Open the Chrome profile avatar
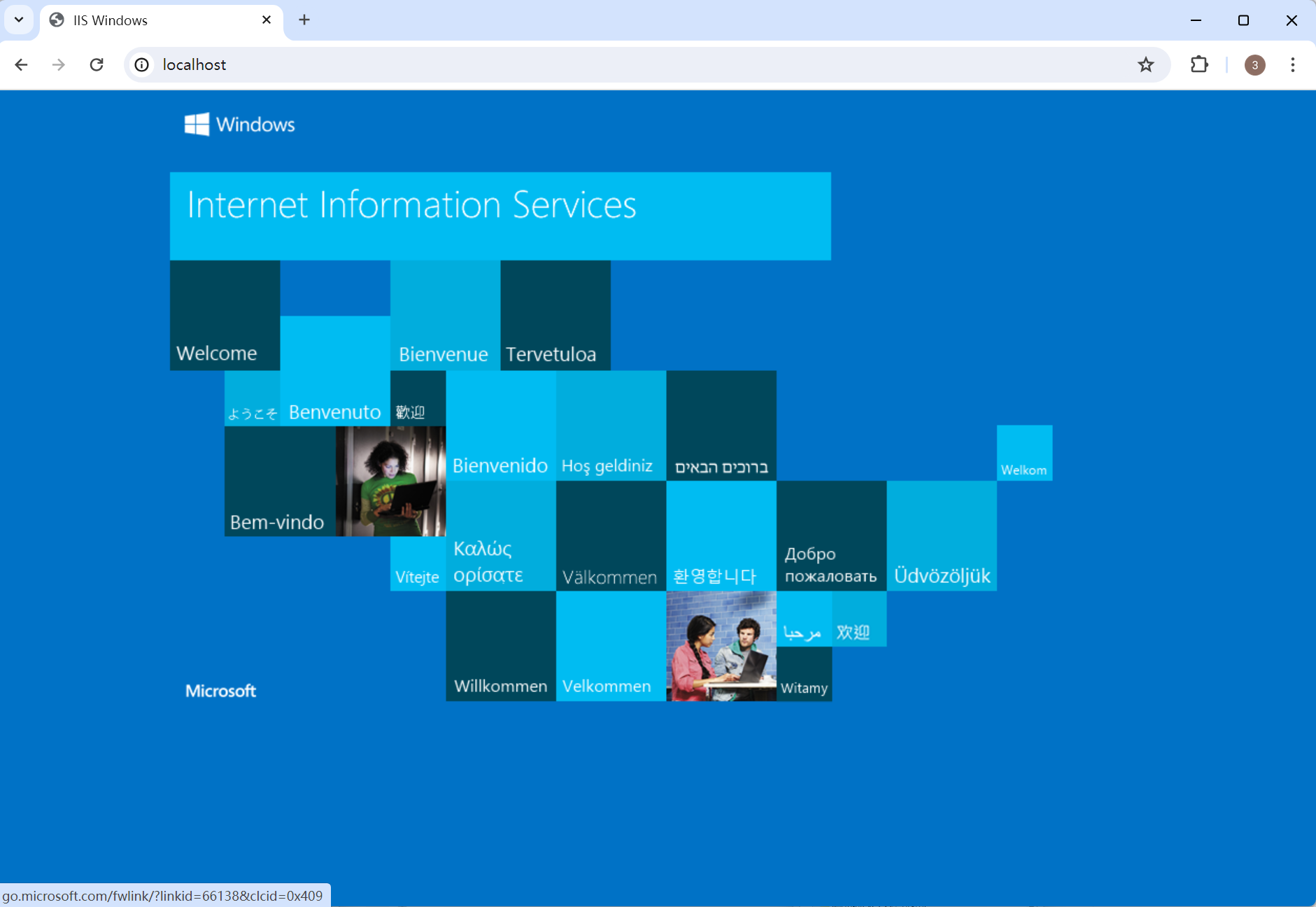Screen dimensions: 1316x907 pos(1254,65)
